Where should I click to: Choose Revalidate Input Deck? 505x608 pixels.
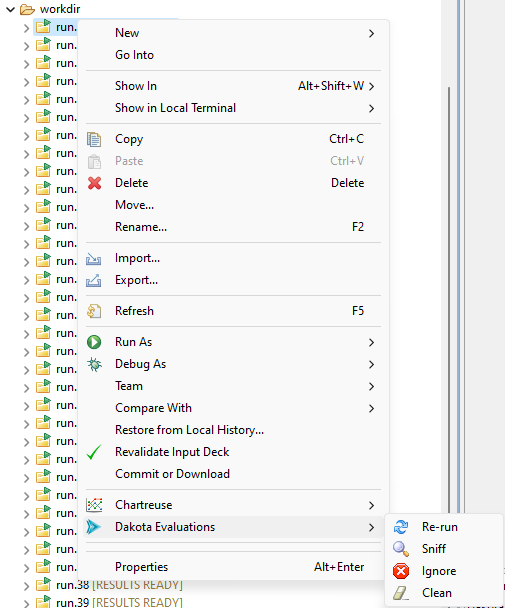pos(233,452)
